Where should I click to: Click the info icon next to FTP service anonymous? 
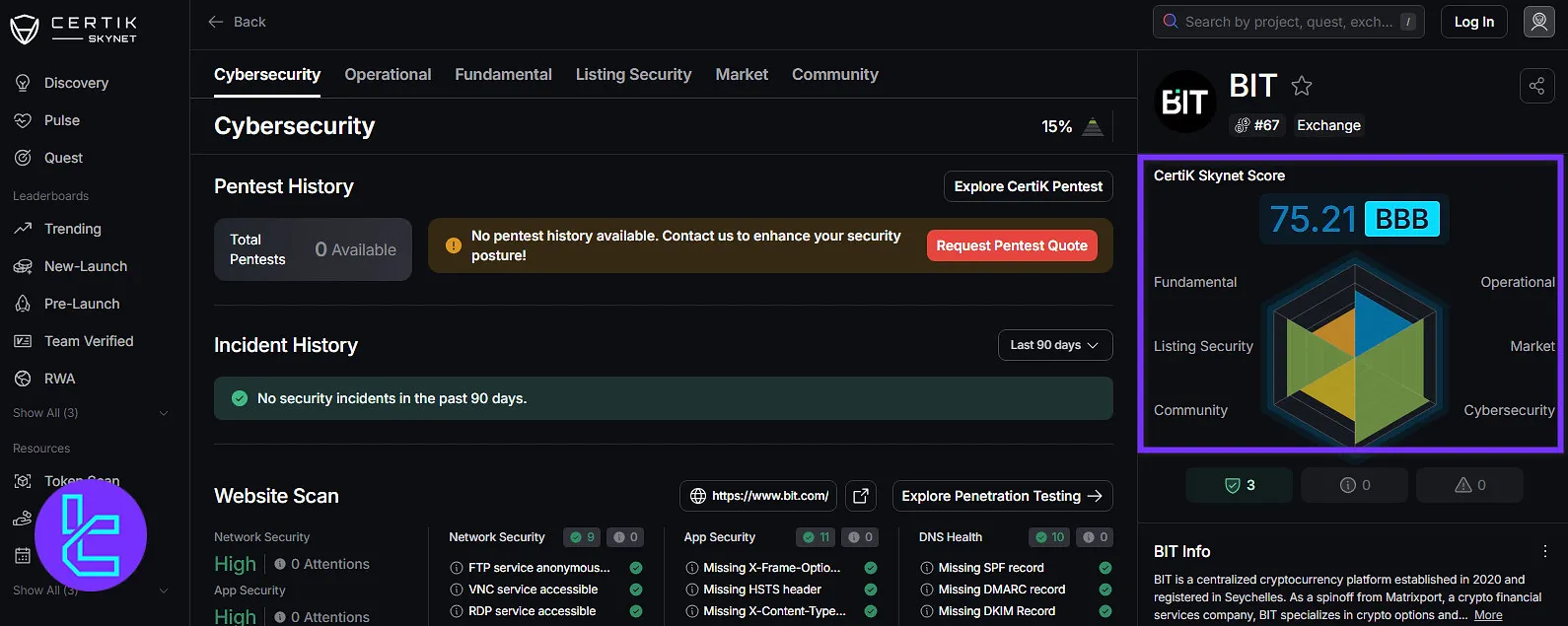[457, 568]
